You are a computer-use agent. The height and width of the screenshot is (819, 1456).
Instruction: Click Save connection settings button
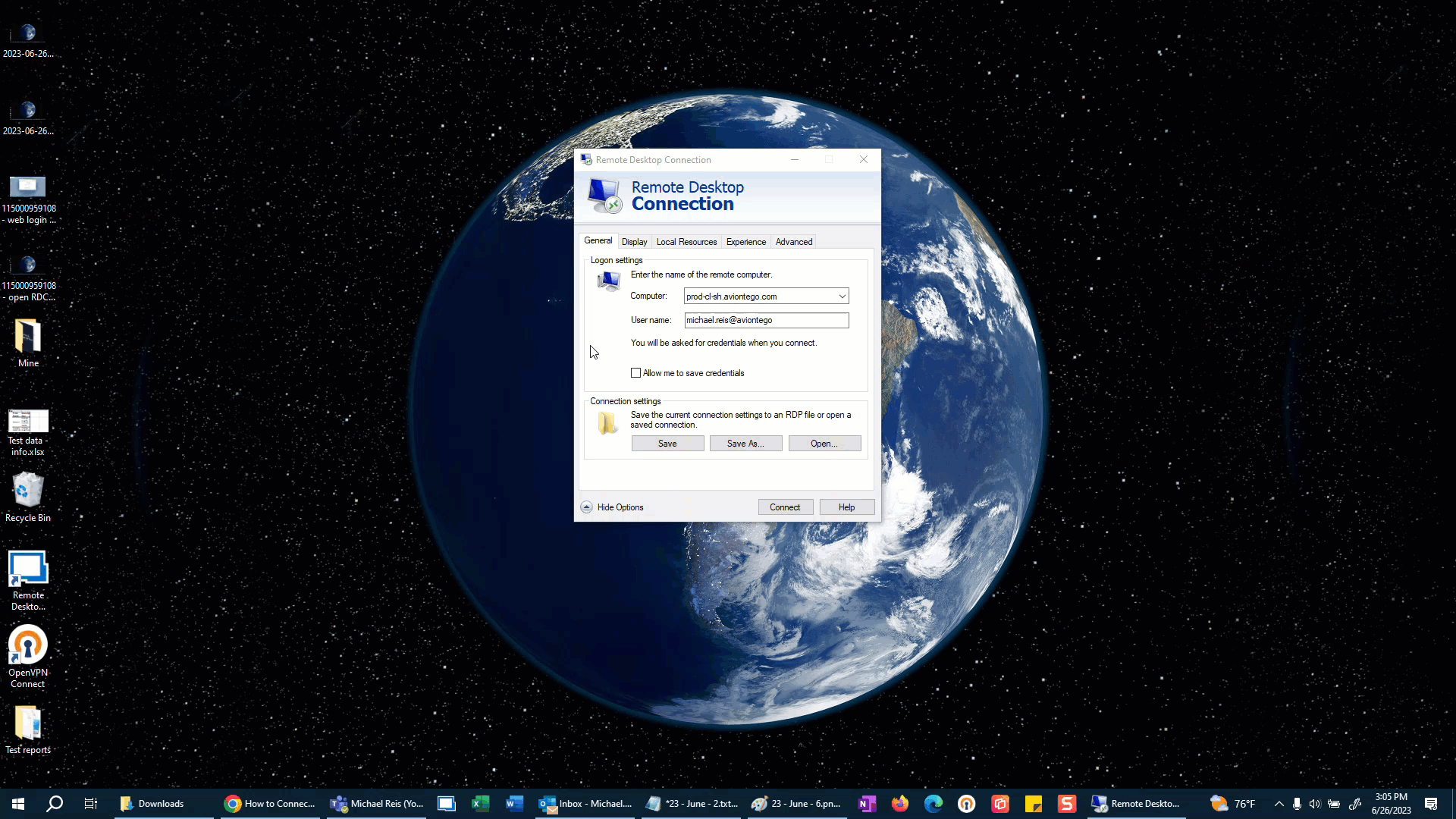(x=667, y=444)
